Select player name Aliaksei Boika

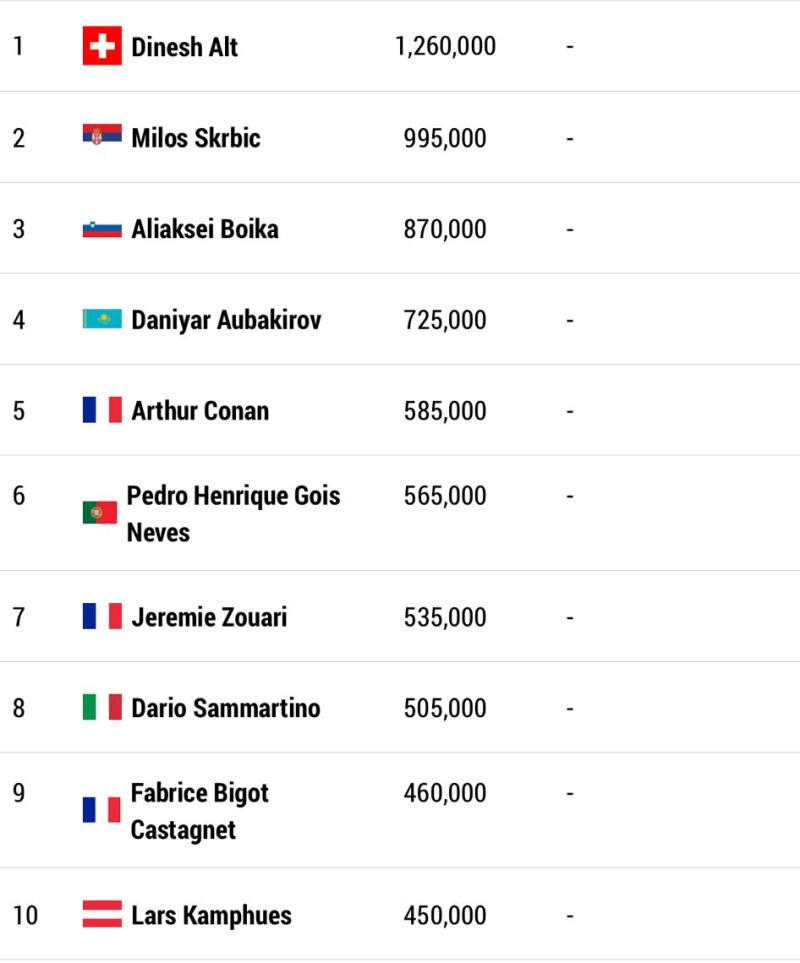pyautogui.click(x=204, y=228)
